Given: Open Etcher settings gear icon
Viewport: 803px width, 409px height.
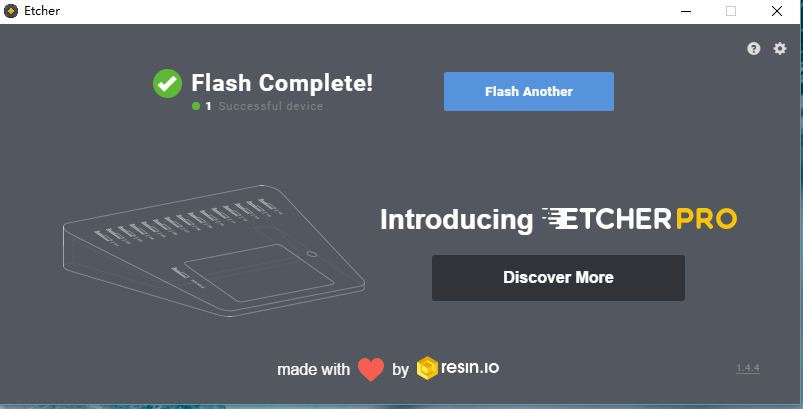Looking at the screenshot, I should pos(779,49).
